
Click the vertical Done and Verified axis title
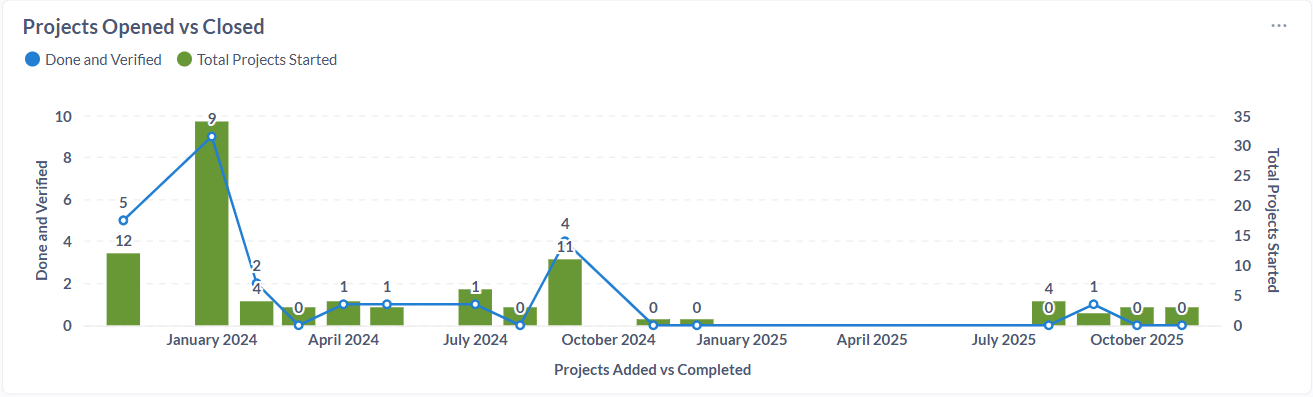click(x=42, y=221)
